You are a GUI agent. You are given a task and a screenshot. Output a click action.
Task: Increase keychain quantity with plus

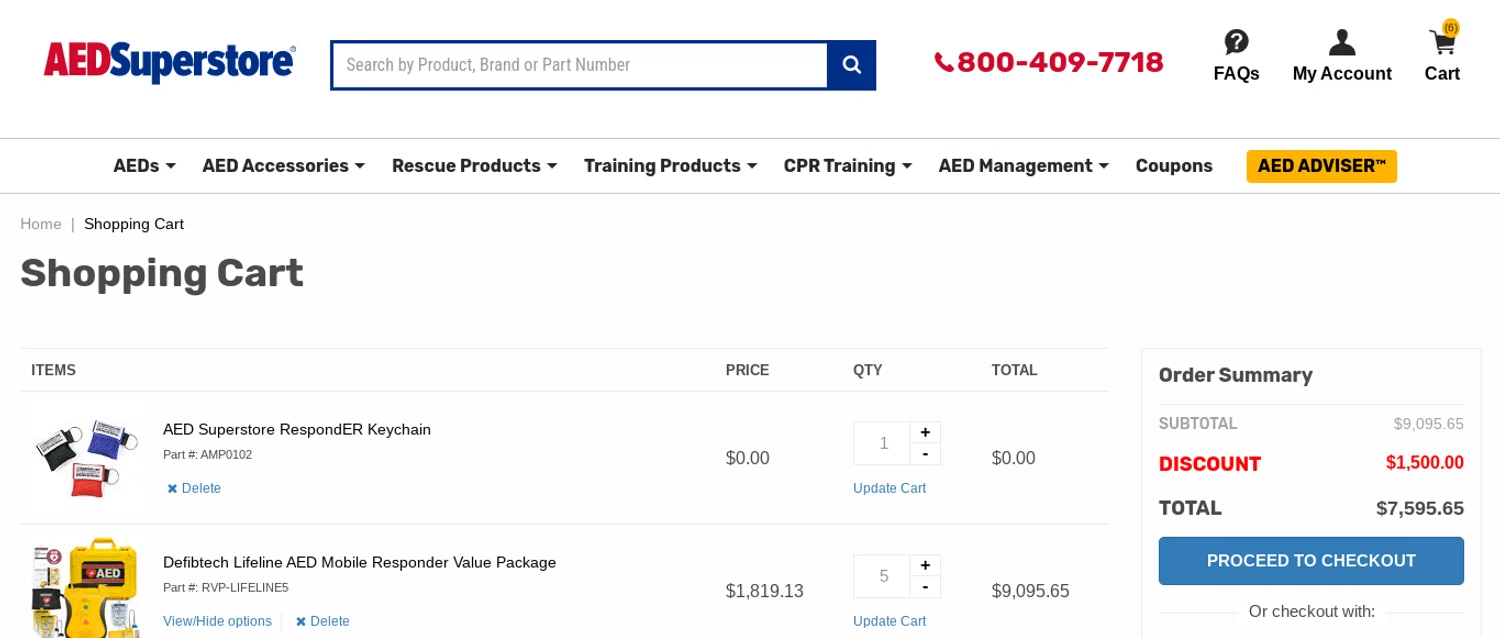925,432
